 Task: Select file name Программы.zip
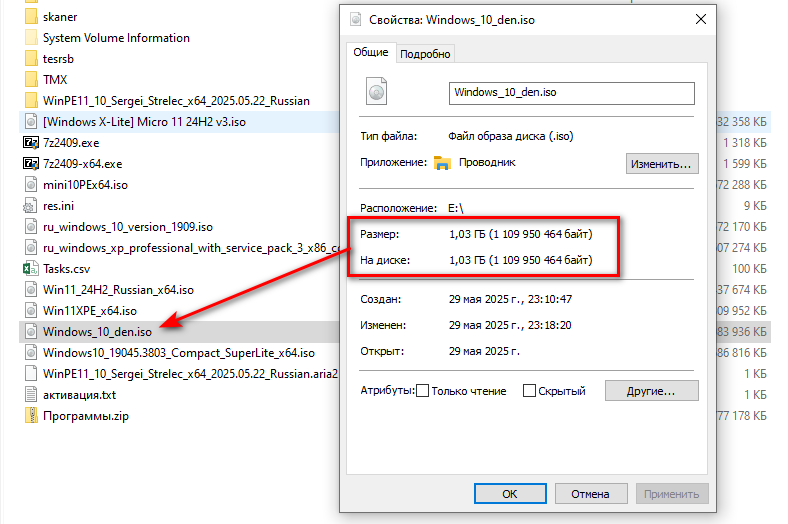point(86,416)
